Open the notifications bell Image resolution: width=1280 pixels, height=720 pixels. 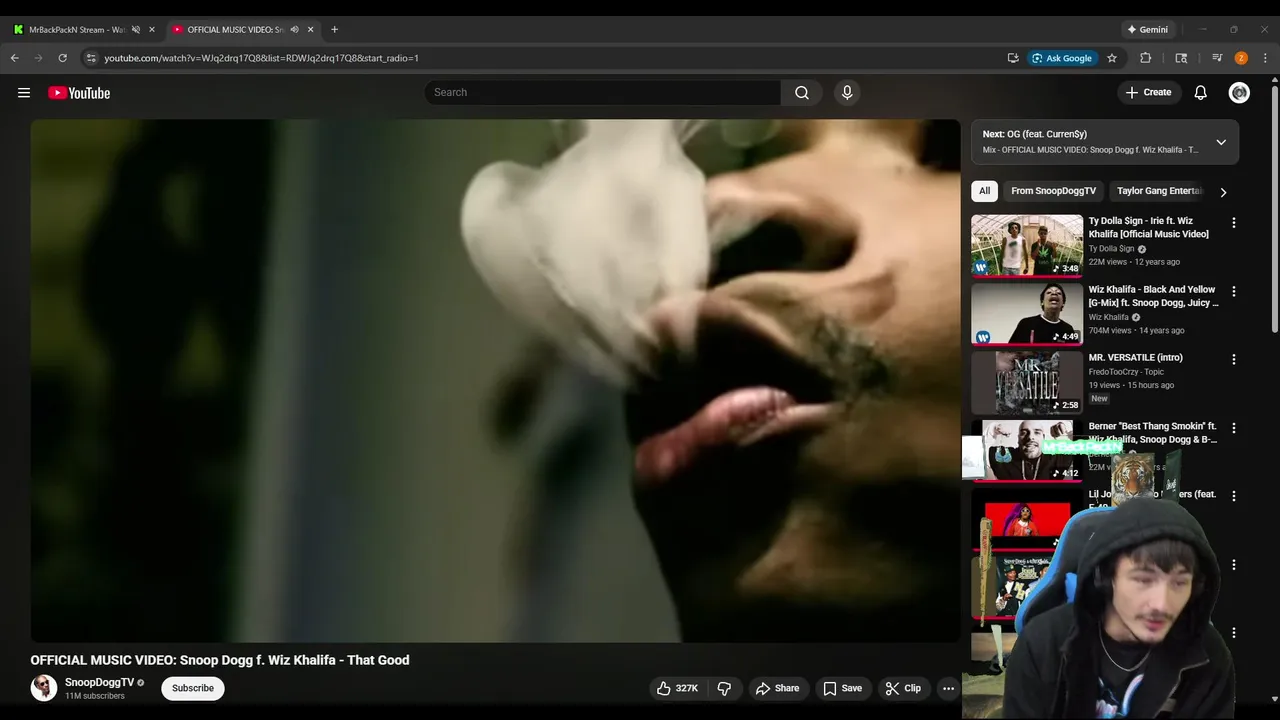coord(1201,93)
